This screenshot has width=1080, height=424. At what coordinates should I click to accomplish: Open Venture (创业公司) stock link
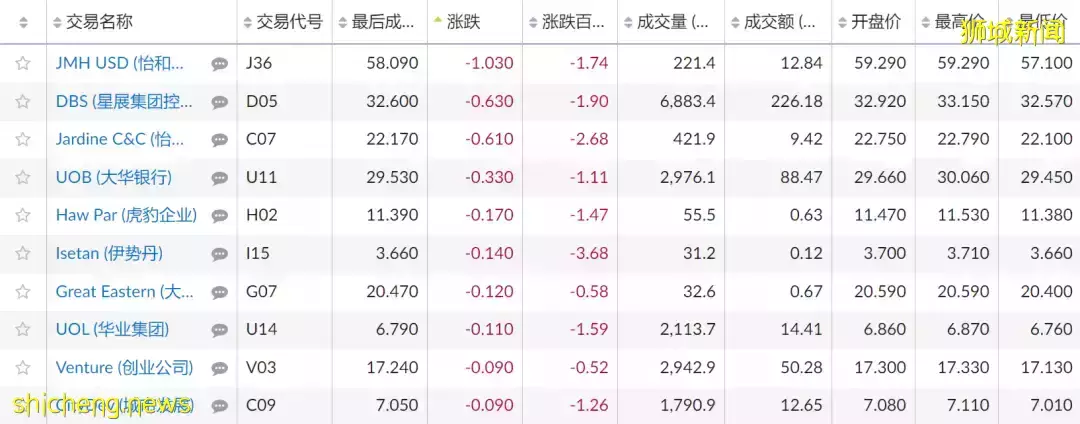(125, 368)
